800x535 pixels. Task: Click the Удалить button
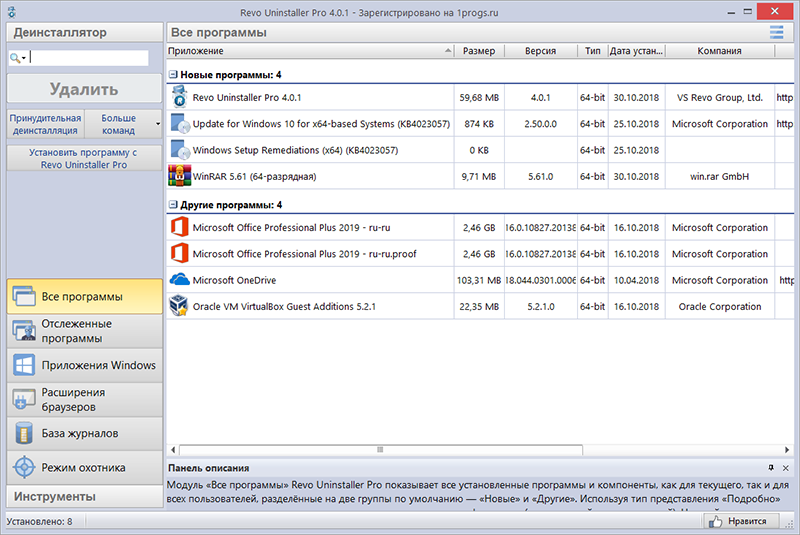[x=85, y=89]
